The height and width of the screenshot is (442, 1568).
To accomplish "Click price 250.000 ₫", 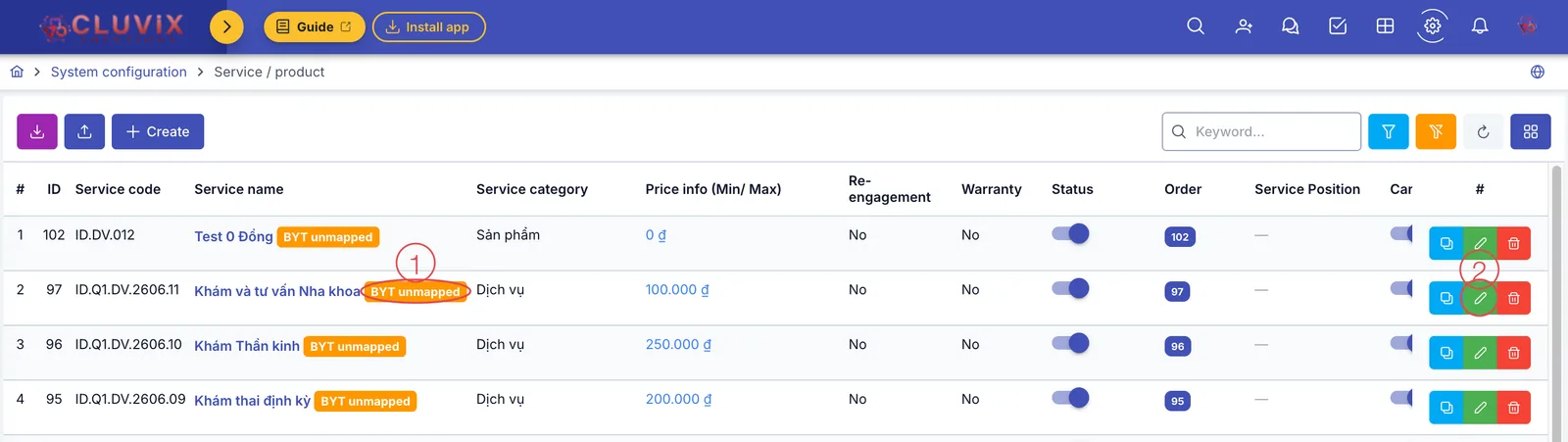I will click(x=678, y=345).
